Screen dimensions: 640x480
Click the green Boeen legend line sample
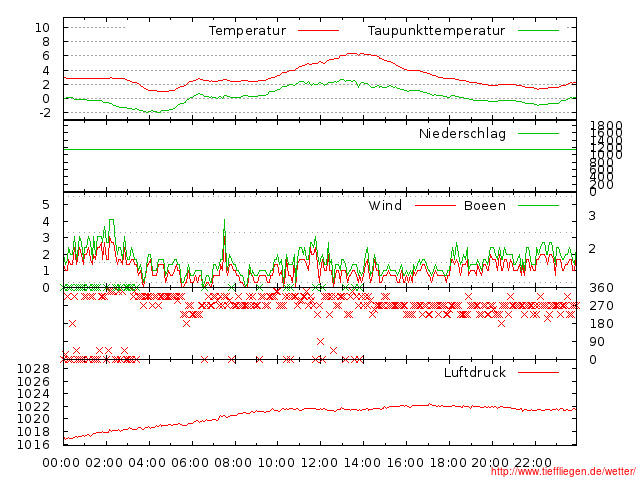(538, 205)
